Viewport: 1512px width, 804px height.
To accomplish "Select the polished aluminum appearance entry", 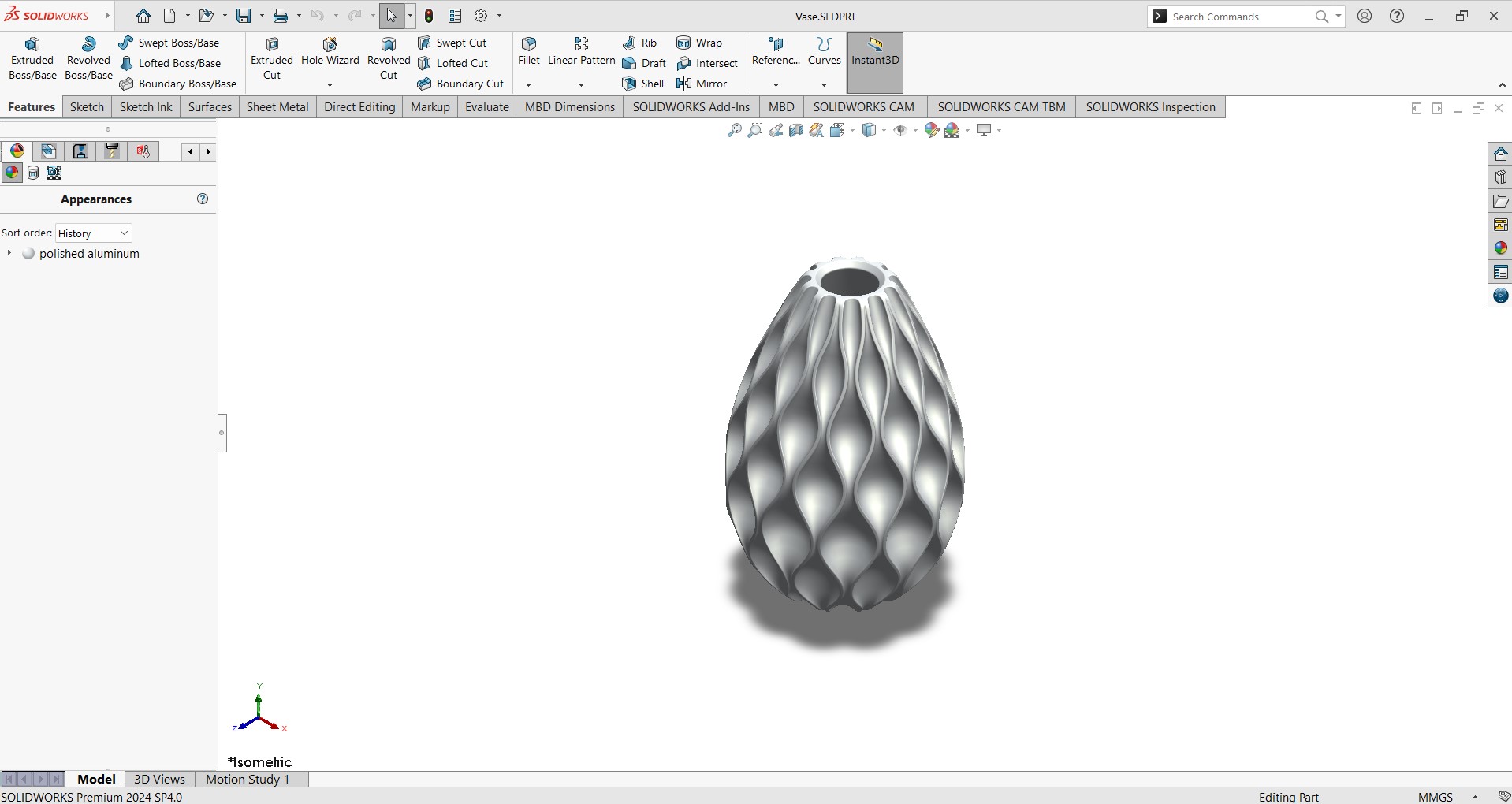I will pyautogui.click(x=89, y=254).
